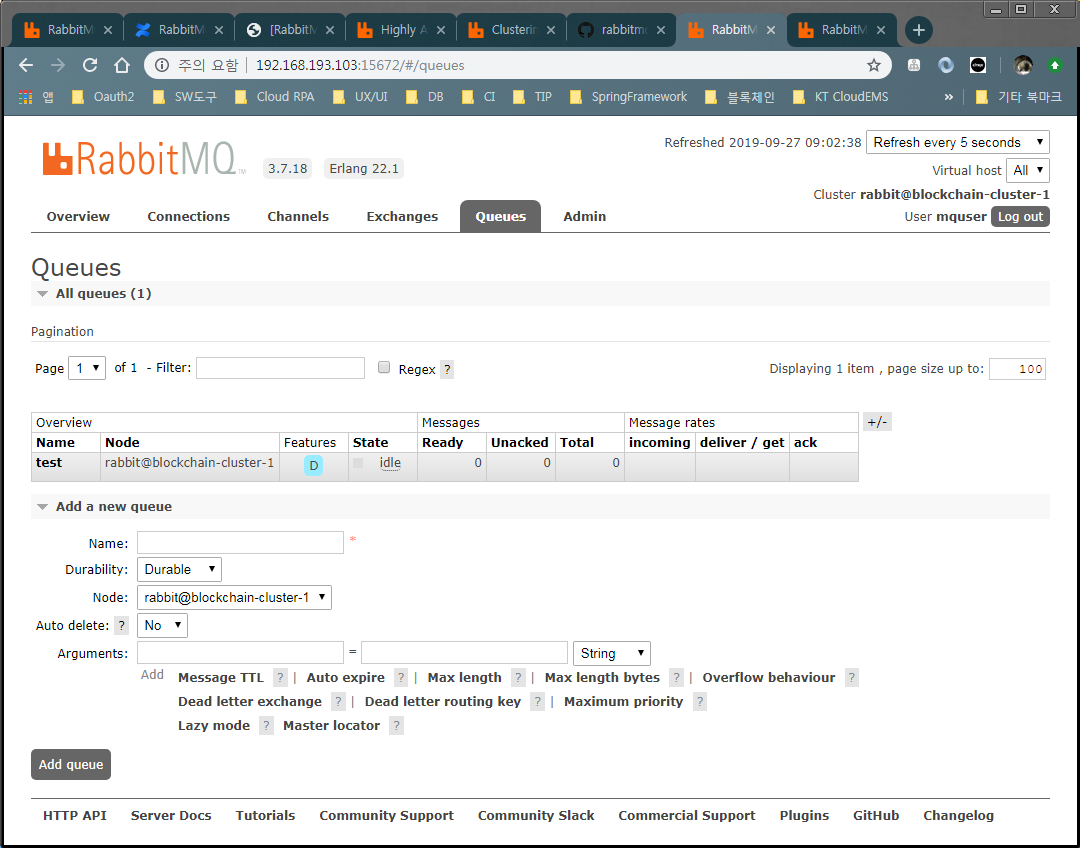This screenshot has width=1080, height=848.
Task: Open Message TTL help question mark
Action: coord(280,678)
